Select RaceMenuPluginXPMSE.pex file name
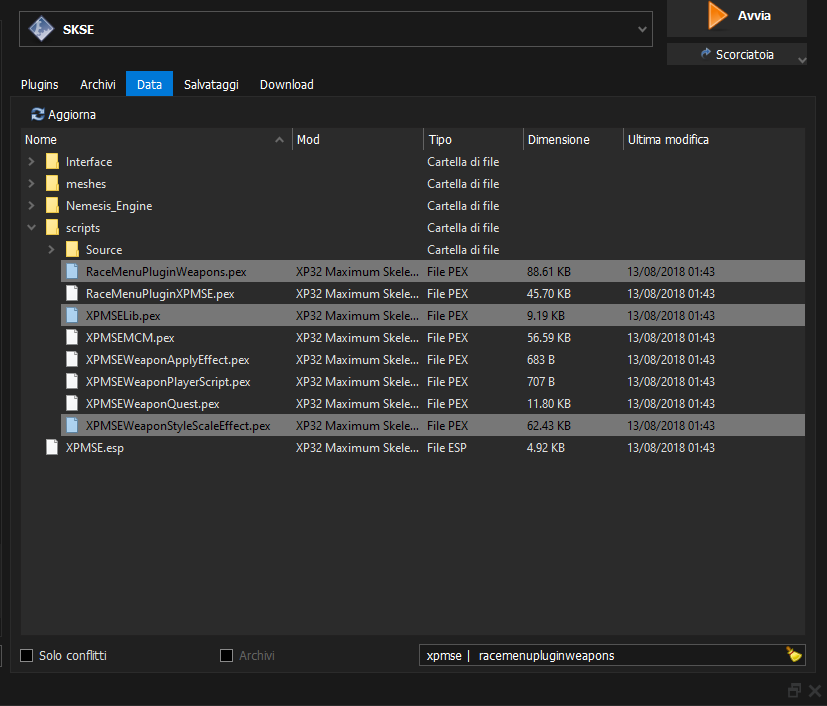 [x=160, y=294]
